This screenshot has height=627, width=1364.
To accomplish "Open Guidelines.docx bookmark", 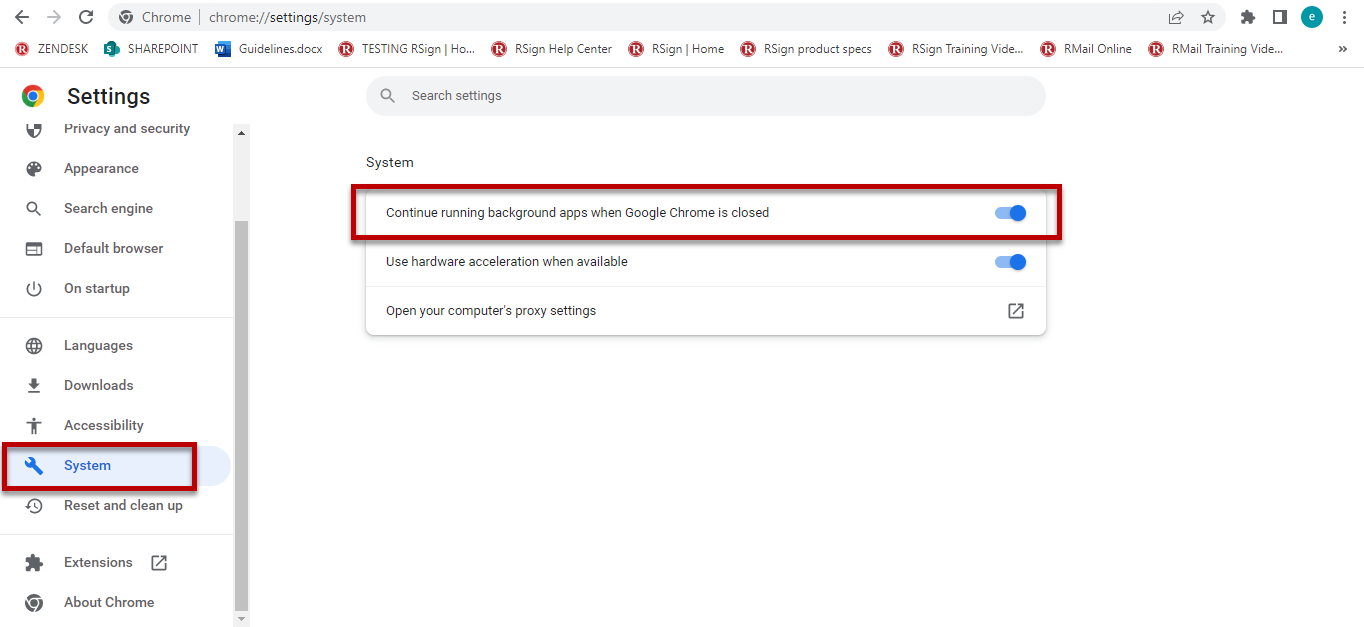I will click(x=269, y=49).
